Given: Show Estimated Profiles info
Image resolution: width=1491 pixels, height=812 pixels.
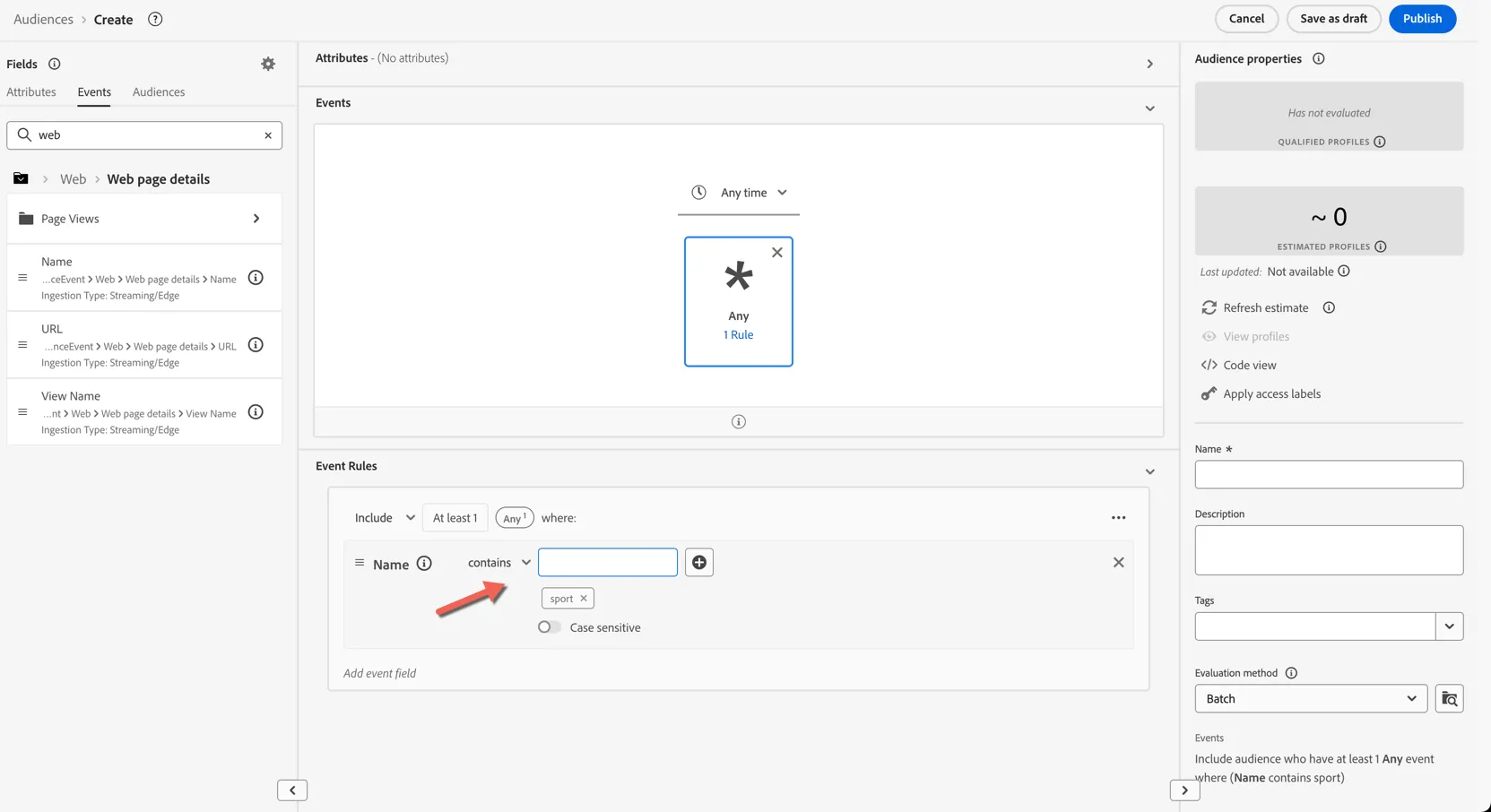Looking at the screenshot, I should (1381, 246).
